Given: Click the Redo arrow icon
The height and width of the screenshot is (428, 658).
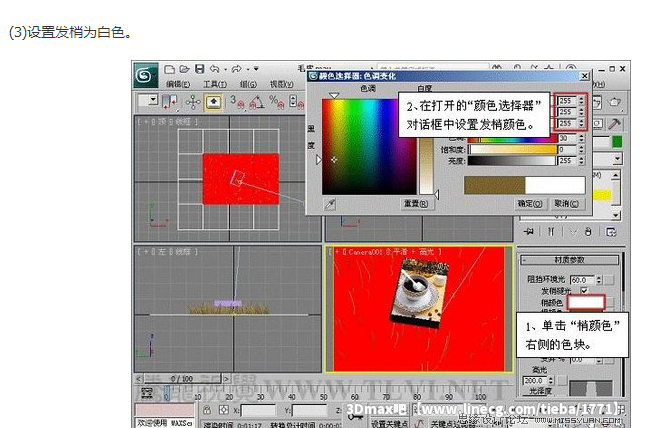Looking at the screenshot, I should click(x=237, y=69).
